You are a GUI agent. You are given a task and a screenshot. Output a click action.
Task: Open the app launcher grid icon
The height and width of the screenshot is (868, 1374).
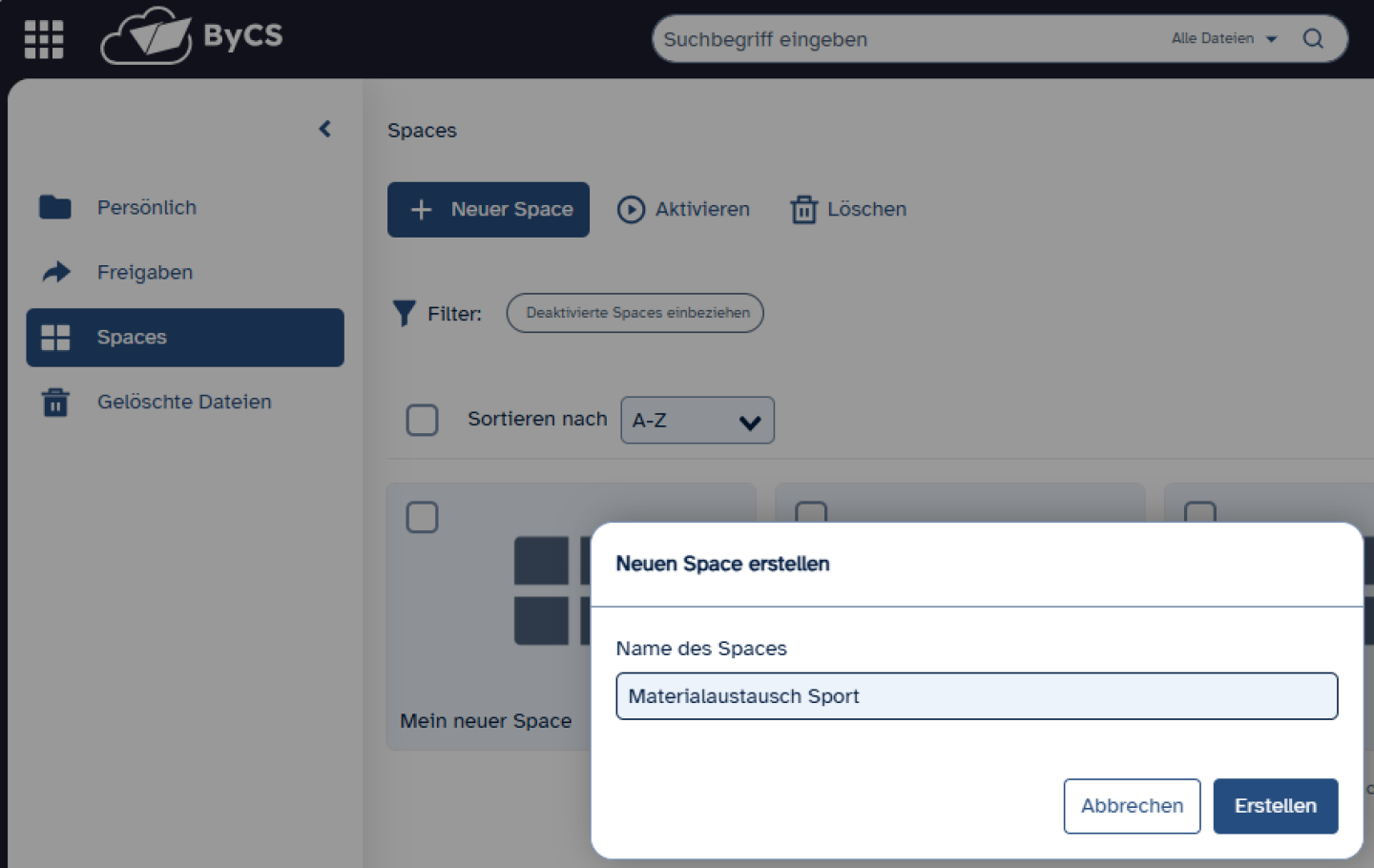[x=43, y=38]
